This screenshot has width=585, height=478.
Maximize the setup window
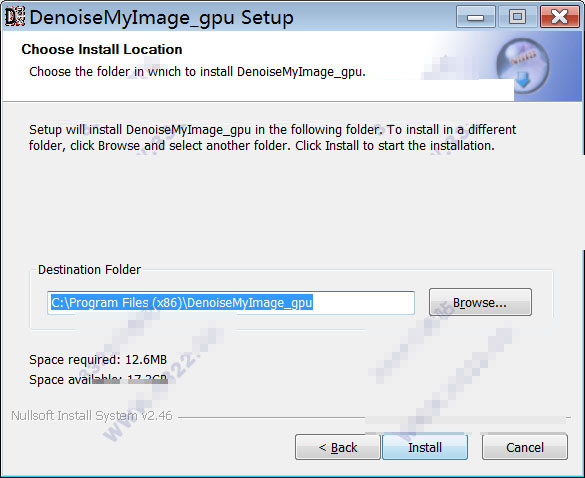(x=517, y=17)
